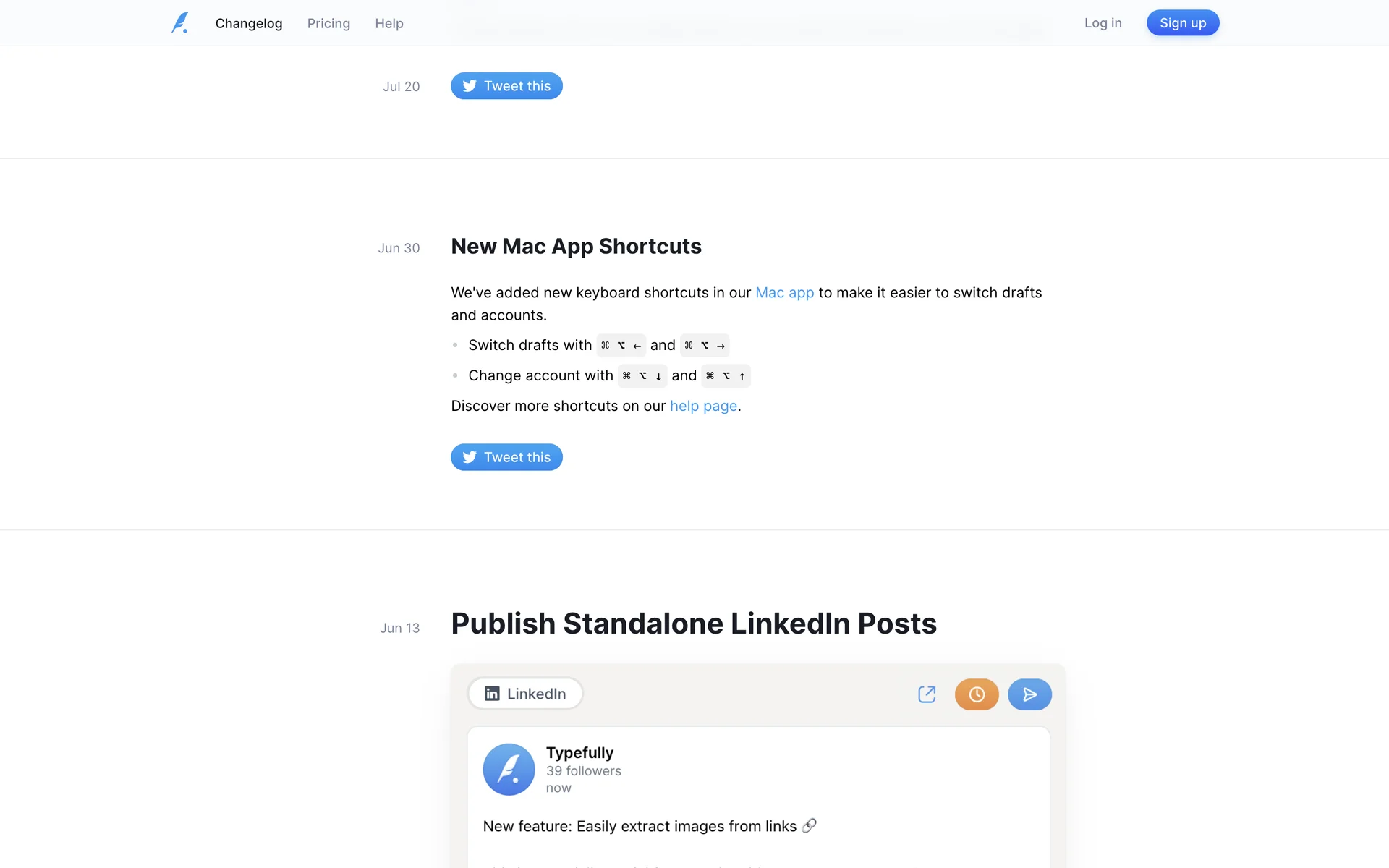Open the Mac app link
This screenshot has width=1389, height=868.
(784, 292)
